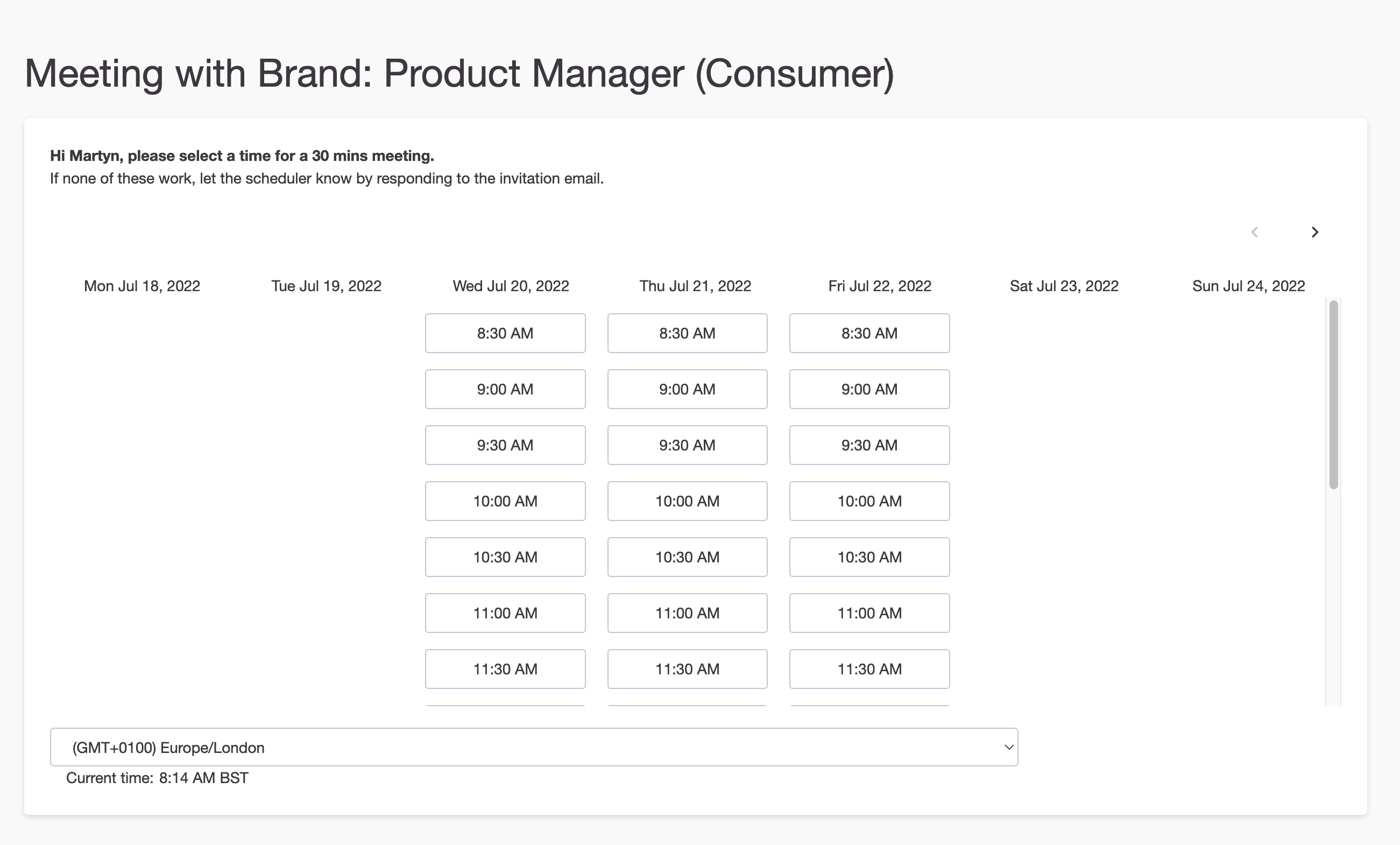The height and width of the screenshot is (845, 1400).
Task: Choose Friday 11:00 AM time
Action: click(869, 613)
